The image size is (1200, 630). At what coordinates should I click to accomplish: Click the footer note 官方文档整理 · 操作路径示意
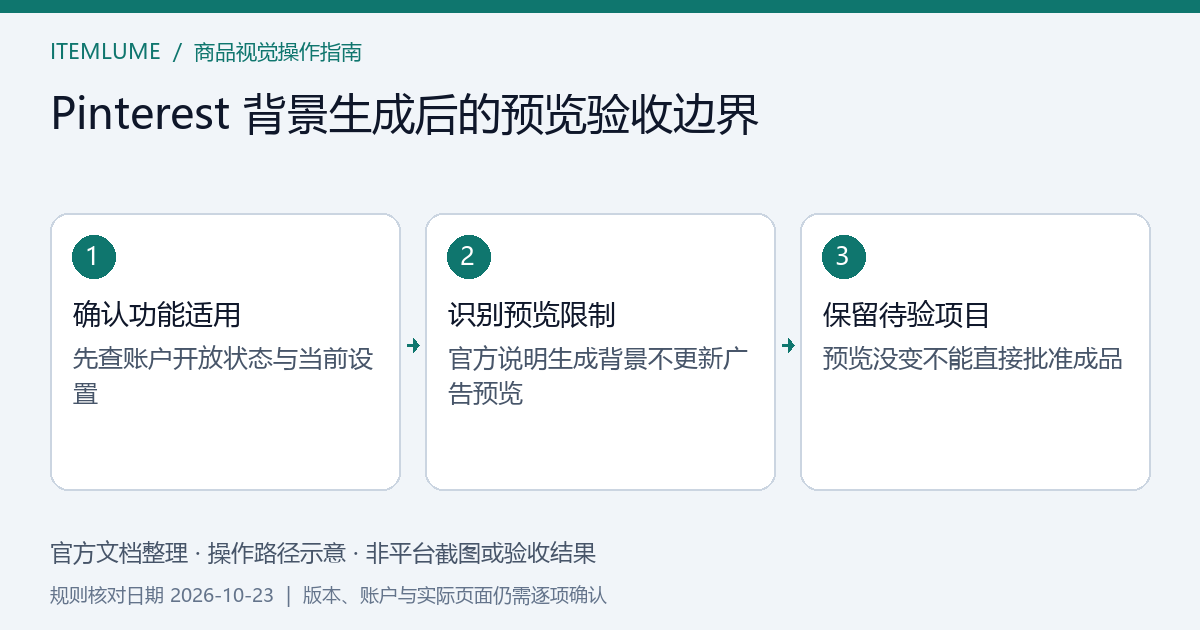coord(198,553)
